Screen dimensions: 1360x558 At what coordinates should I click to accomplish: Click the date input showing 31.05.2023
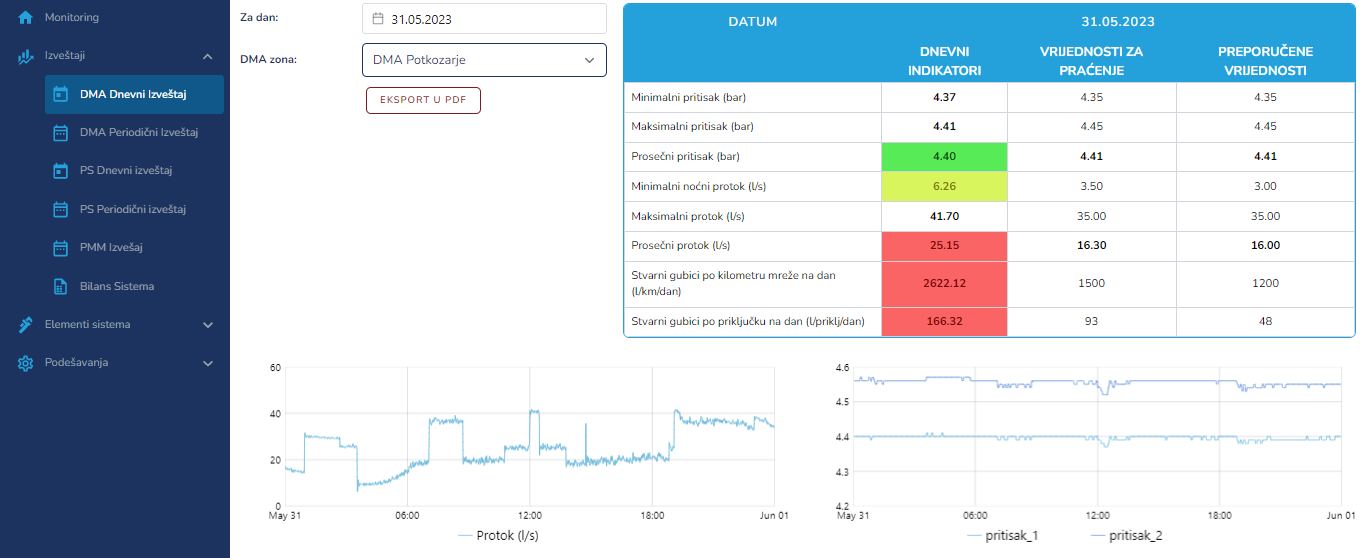pos(484,18)
